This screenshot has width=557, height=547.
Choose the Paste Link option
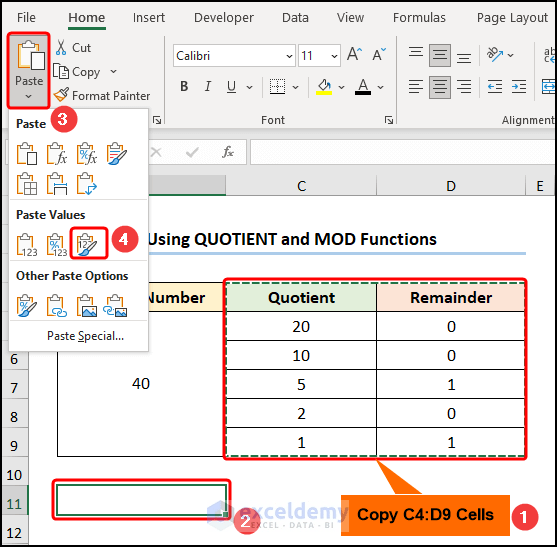click(x=57, y=305)
